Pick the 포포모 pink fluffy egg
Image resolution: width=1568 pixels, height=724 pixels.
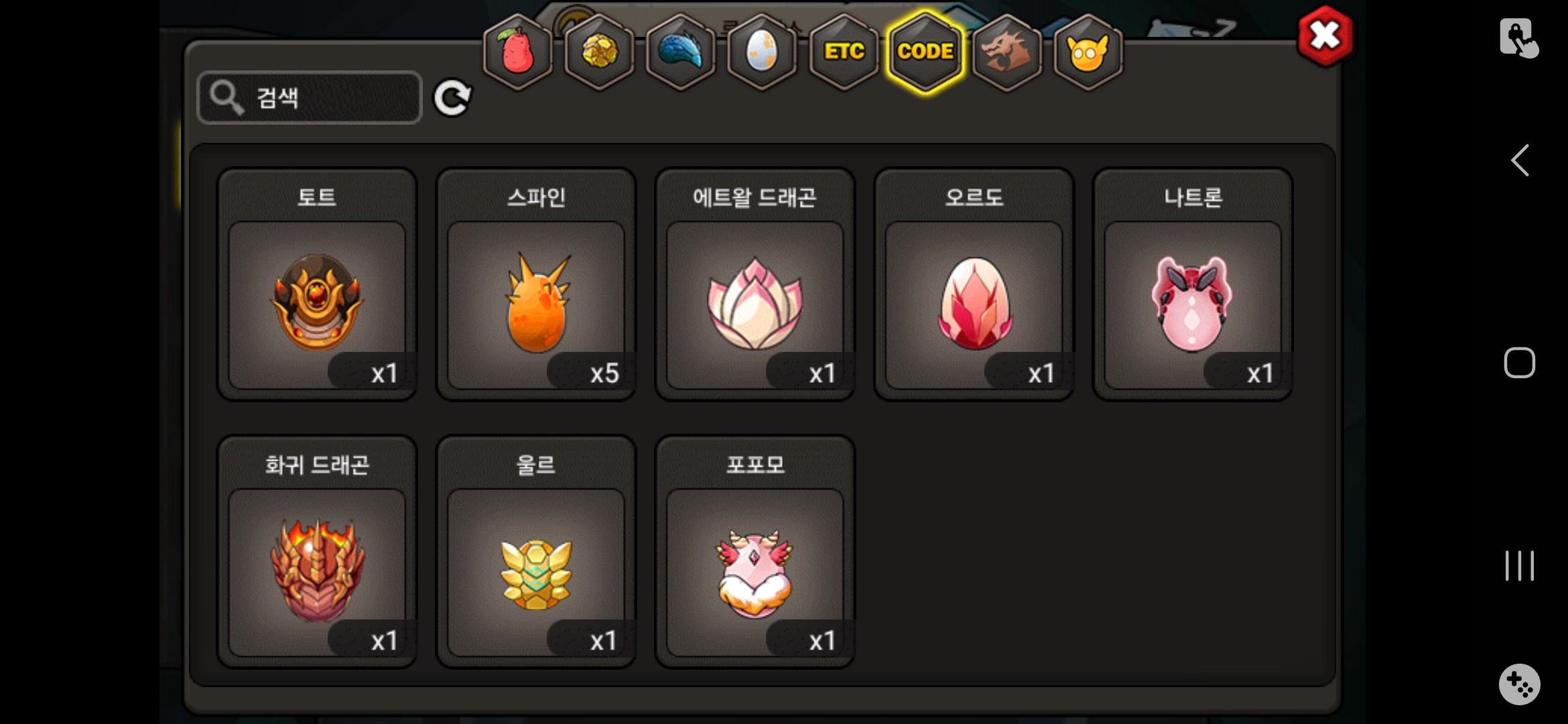pyautogui.click(x=755, y=552)
